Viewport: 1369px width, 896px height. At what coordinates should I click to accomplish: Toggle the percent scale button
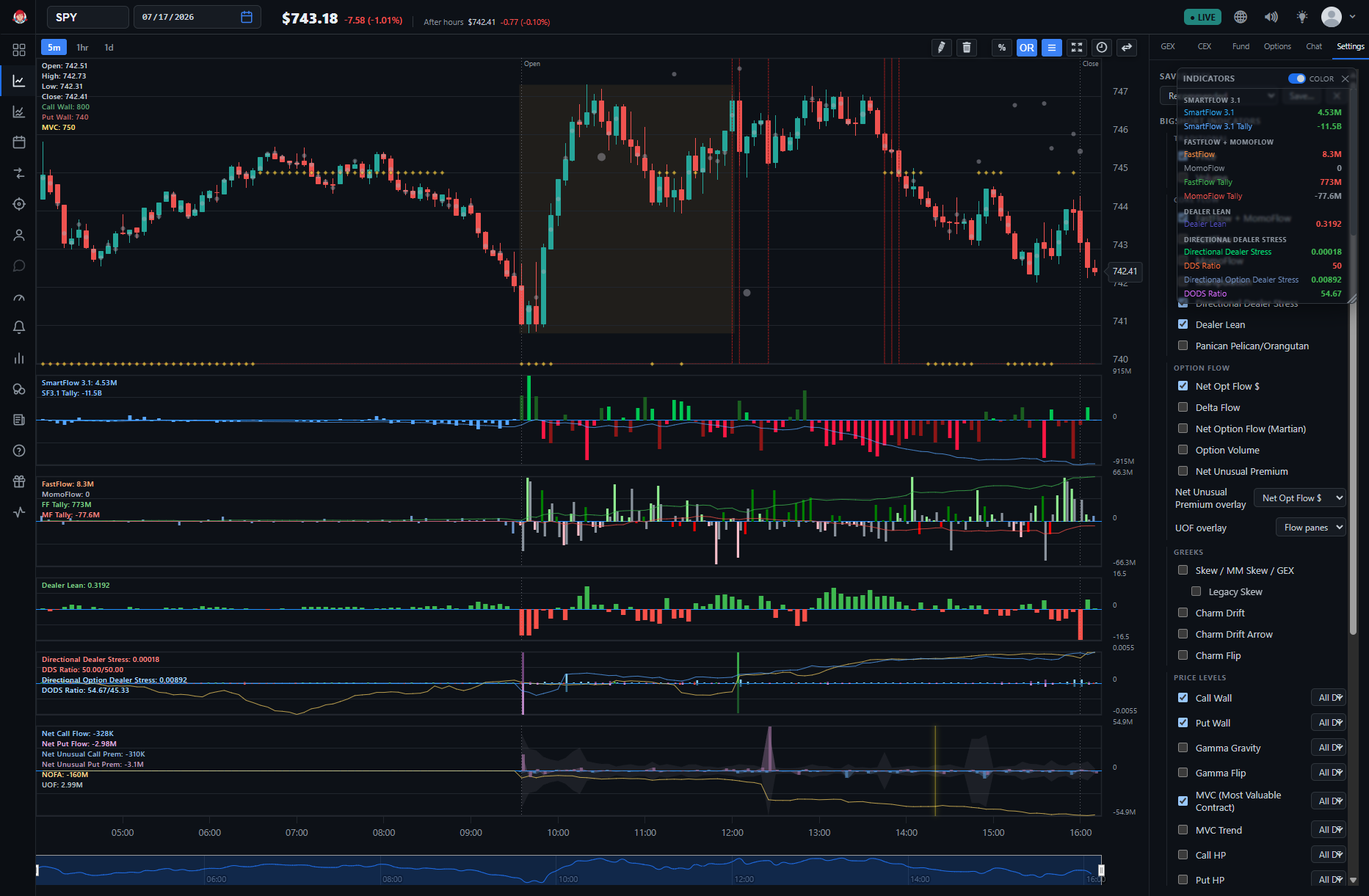point(1001,48)
